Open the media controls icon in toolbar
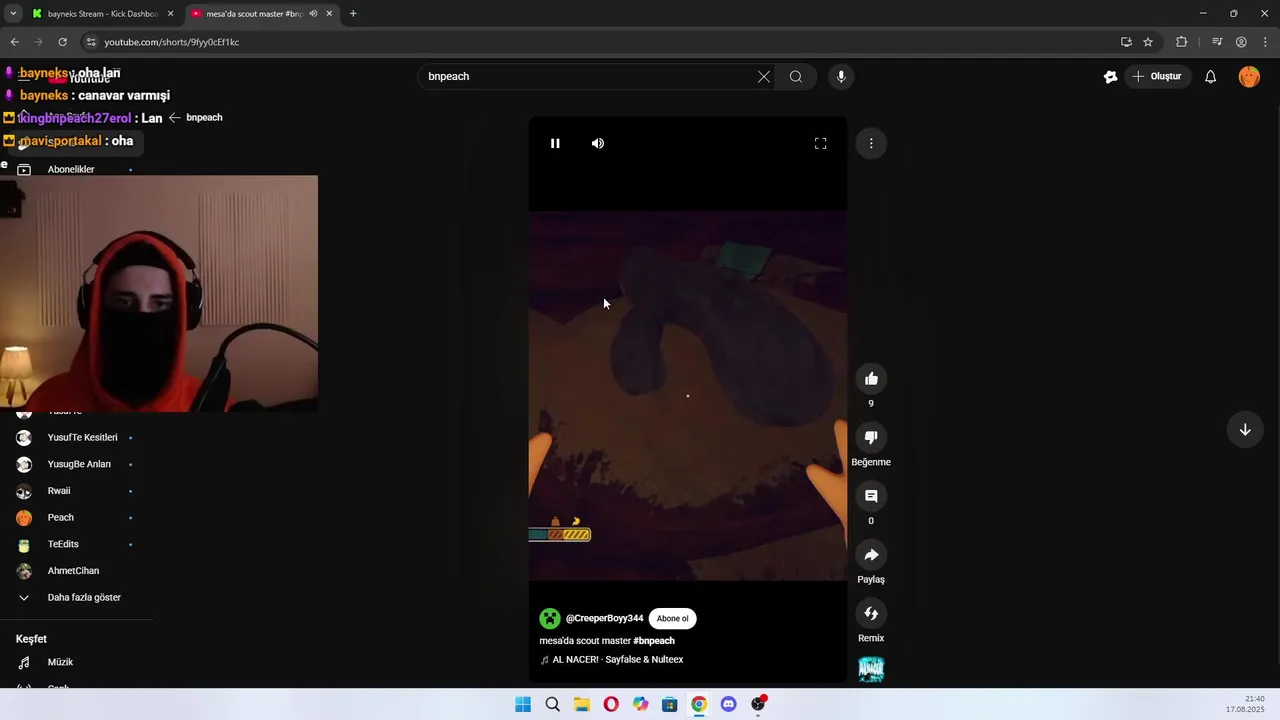This screenshot has height=720, width=1280. click(1217, 42)
